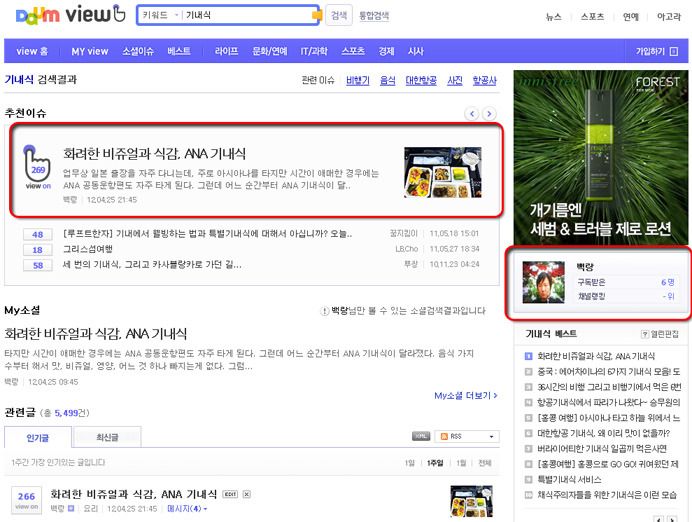Open best list item 항공기내식에서 파리가 나왔다
The image size is (692, 522).
609,402
